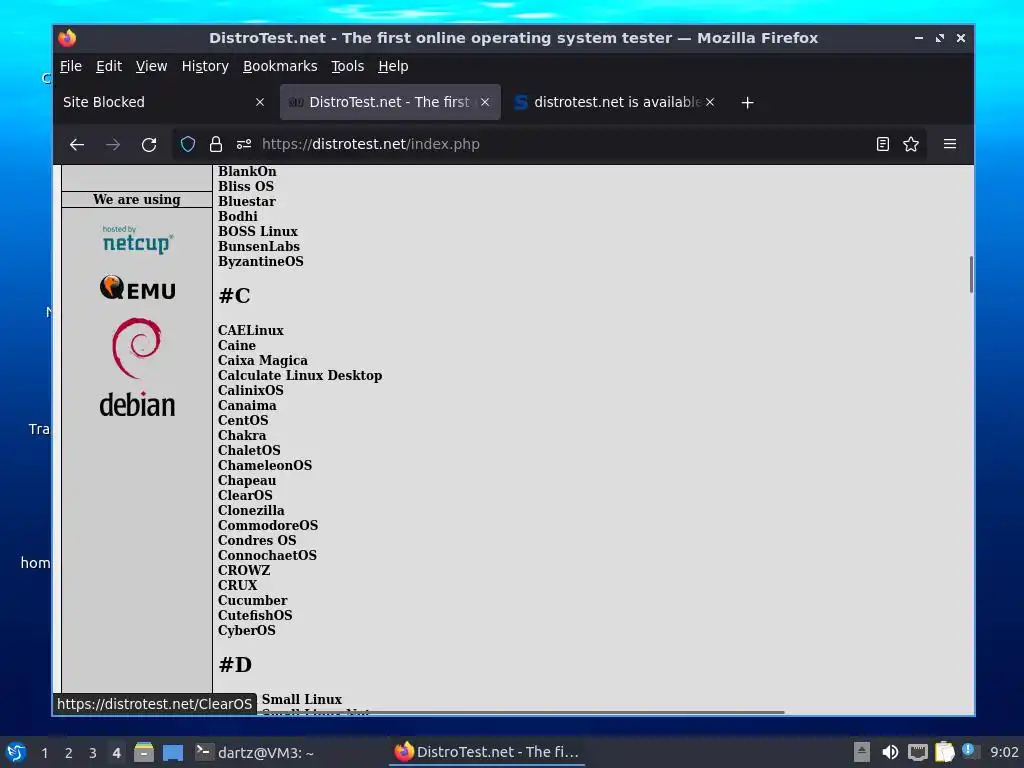Open the system start menu
Image resolution: width=1024 pixels, height=768 pixels.
click(x=16, y=752)
